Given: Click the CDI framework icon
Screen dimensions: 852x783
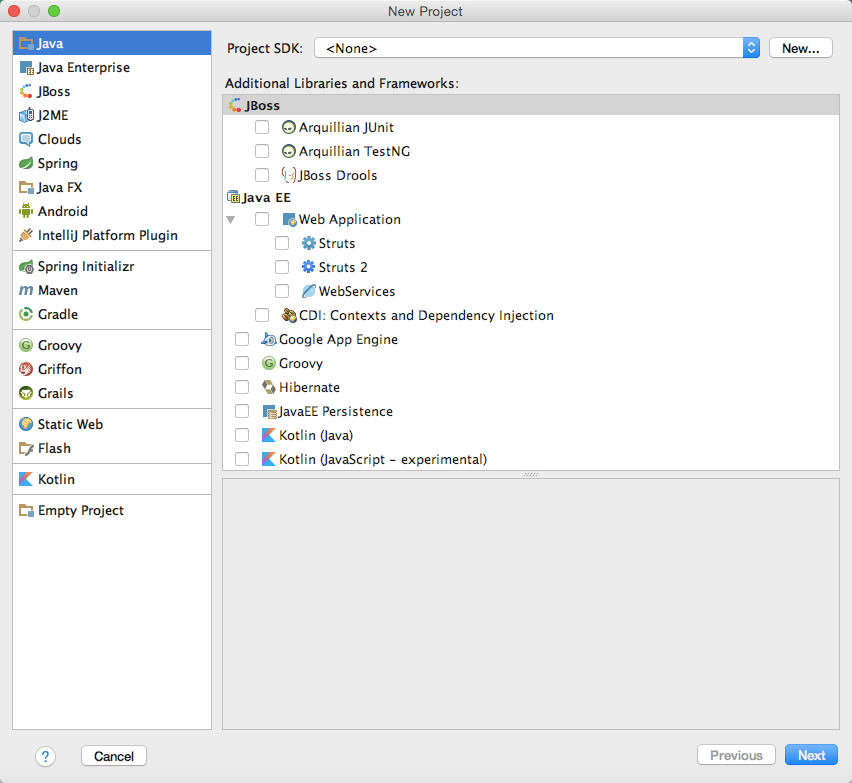Looking at the screenshot, I should tap(289, 315).
